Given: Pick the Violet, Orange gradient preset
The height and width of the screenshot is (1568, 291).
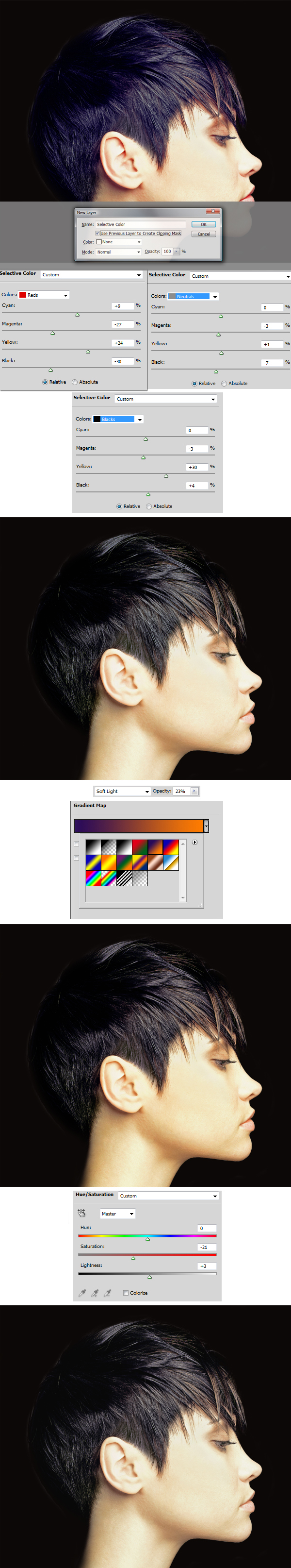Looking at the screenshot, I should (156, 847).
